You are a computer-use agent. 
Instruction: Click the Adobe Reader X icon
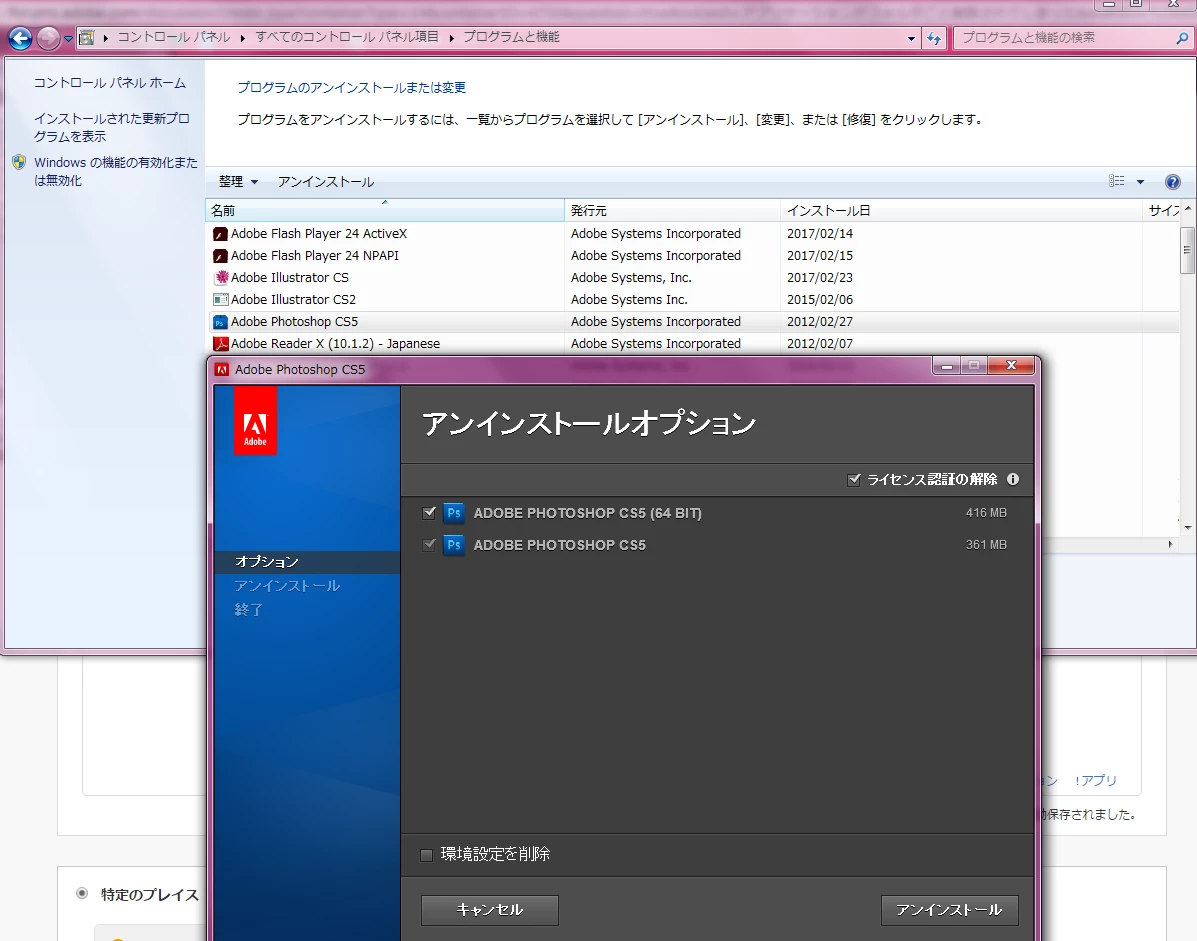221,344
